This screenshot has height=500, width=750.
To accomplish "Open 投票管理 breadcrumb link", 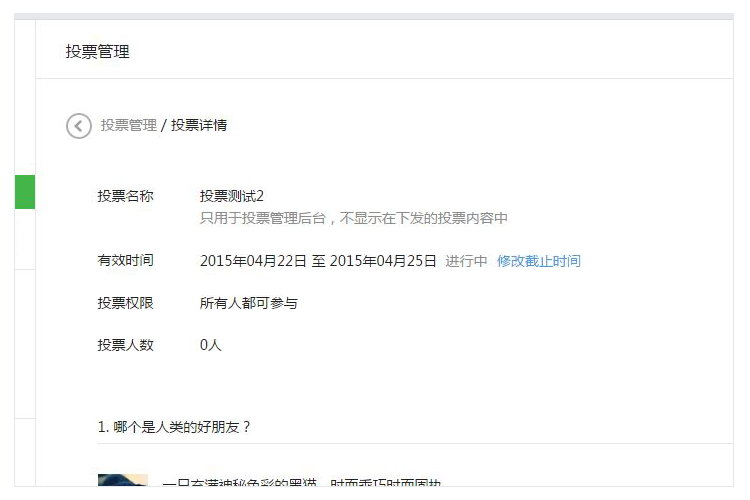I will [128, 126].
